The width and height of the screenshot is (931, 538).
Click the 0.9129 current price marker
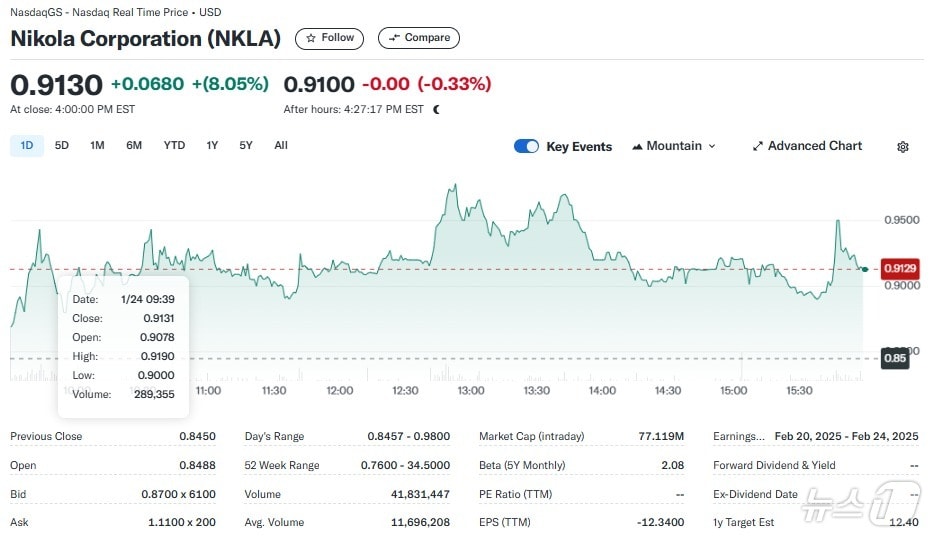click(x=899, y=268)
